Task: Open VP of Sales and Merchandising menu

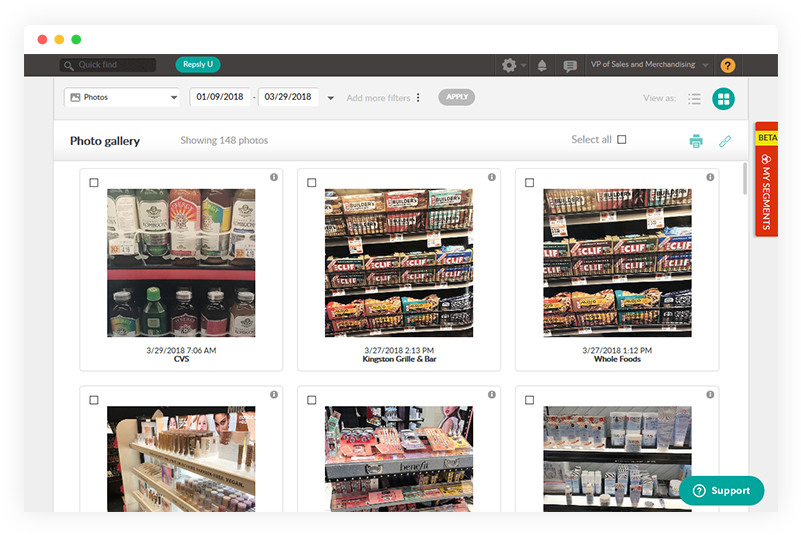Action: pyautogui.click(x=649, y=65)
